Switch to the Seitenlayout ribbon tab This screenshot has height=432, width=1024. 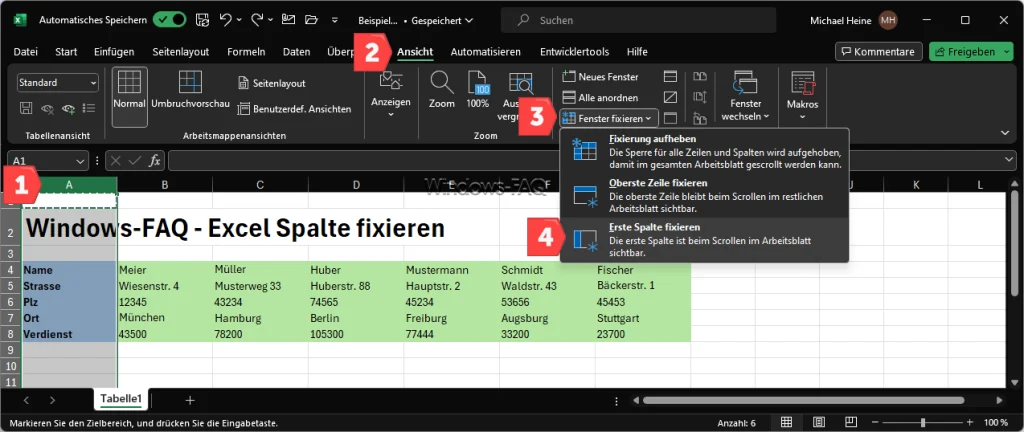point(180,52)
